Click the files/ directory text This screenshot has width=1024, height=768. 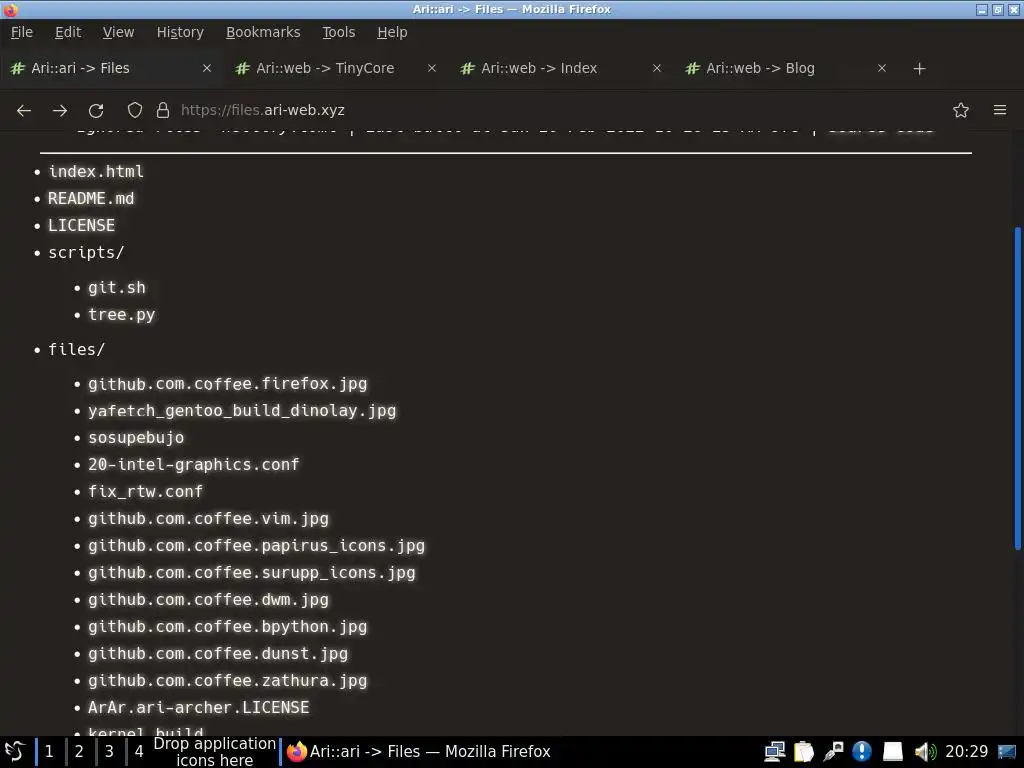point(76,349)
